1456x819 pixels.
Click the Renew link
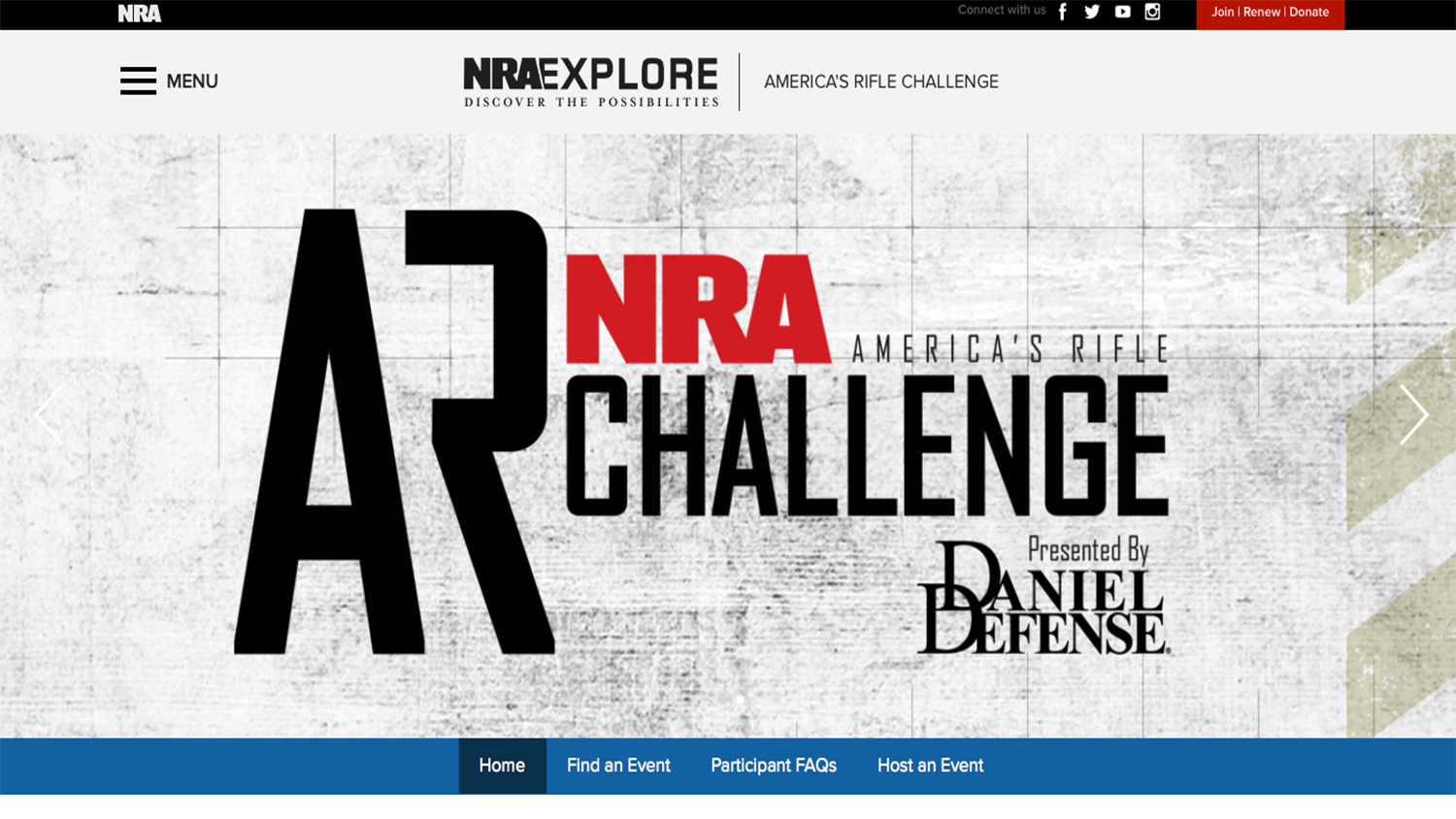(1262, 12)
